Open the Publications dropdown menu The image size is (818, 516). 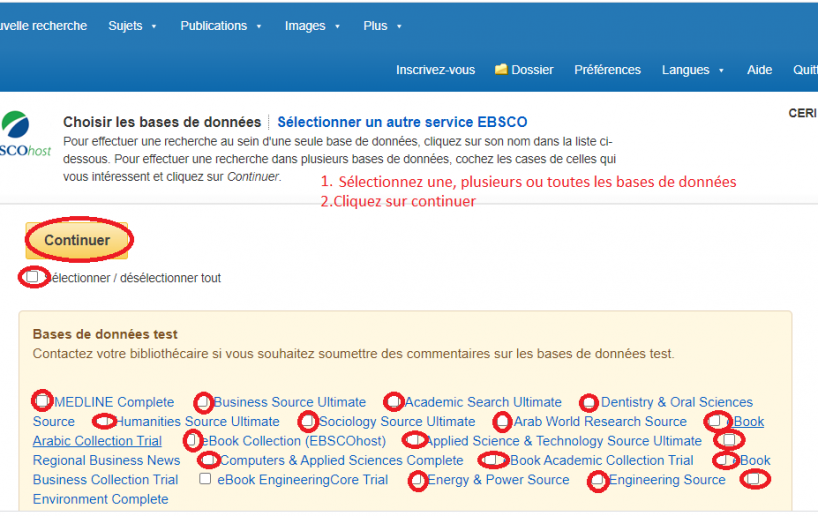click(x=220, y=26)
